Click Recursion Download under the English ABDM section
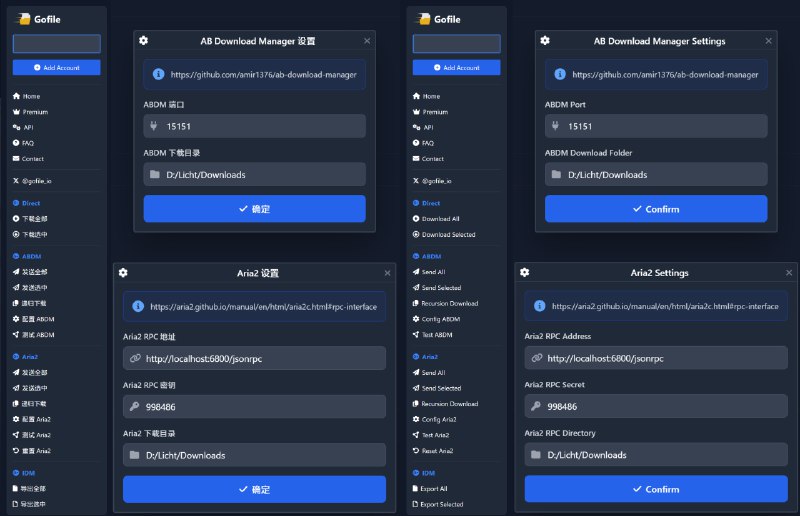The image size is (800, 516). 445,303
